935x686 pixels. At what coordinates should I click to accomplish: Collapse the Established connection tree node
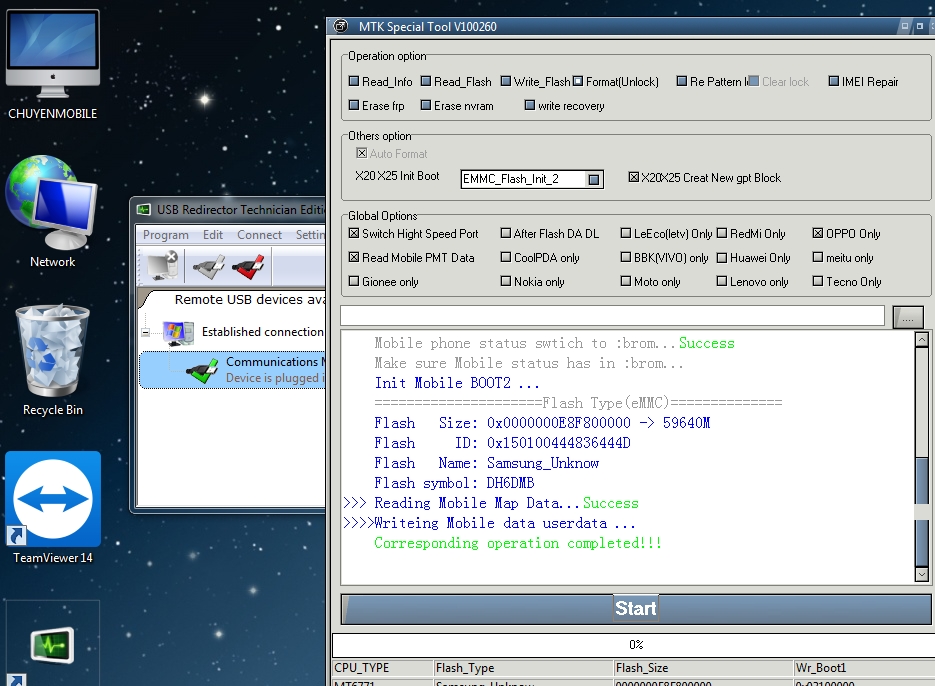pyautogui.click(x=145, y=332)
